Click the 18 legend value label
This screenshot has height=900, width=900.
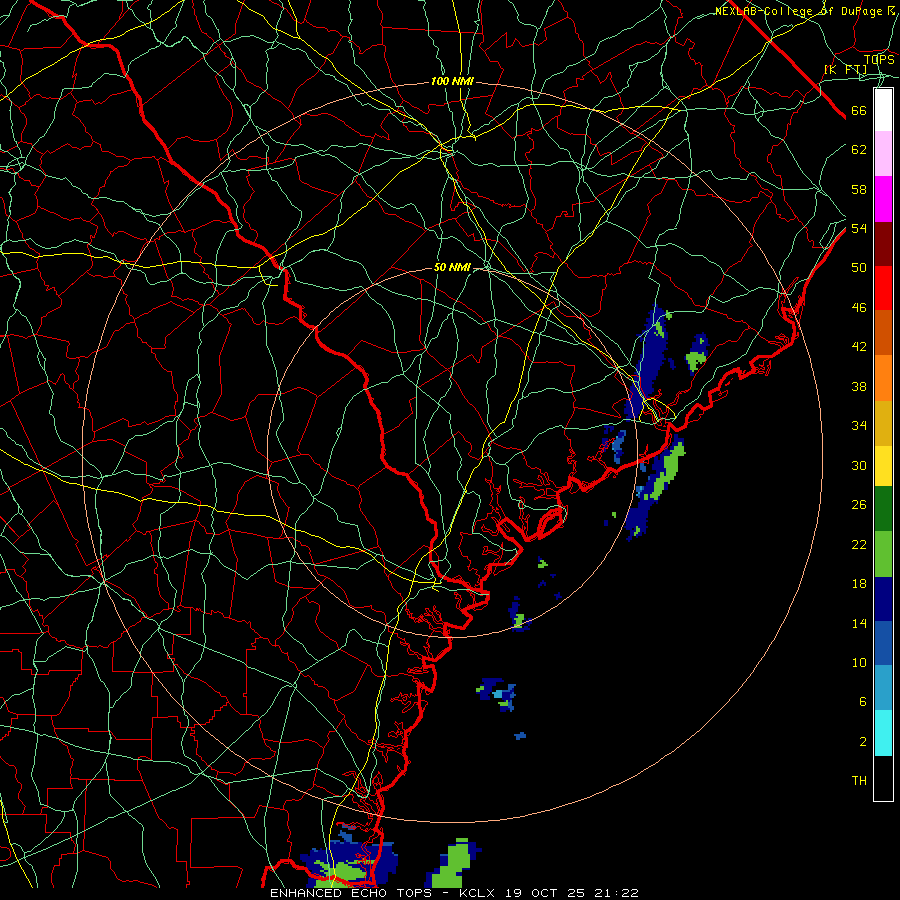point(859,584)
